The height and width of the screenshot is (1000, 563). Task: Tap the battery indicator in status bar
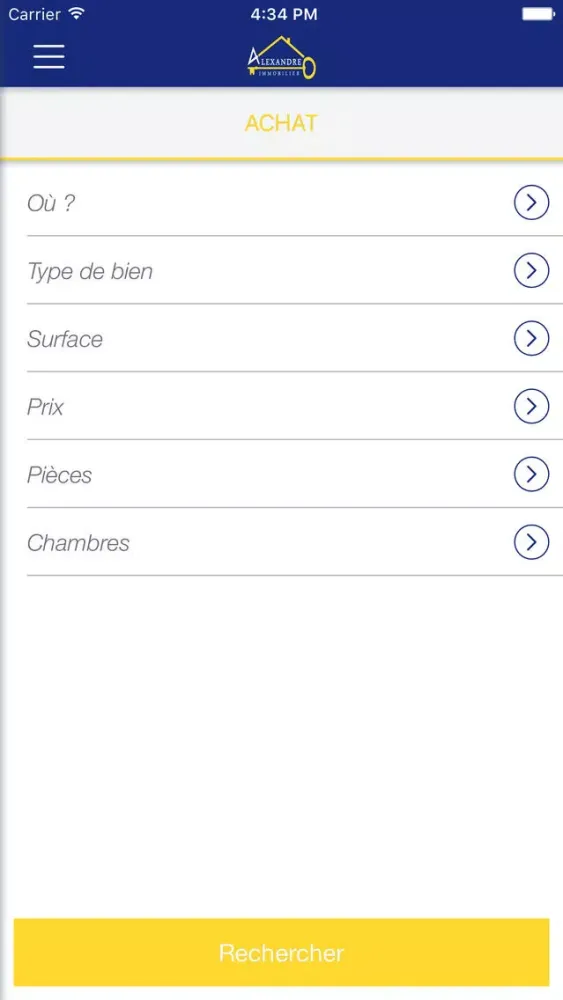[x=539, y=13]
